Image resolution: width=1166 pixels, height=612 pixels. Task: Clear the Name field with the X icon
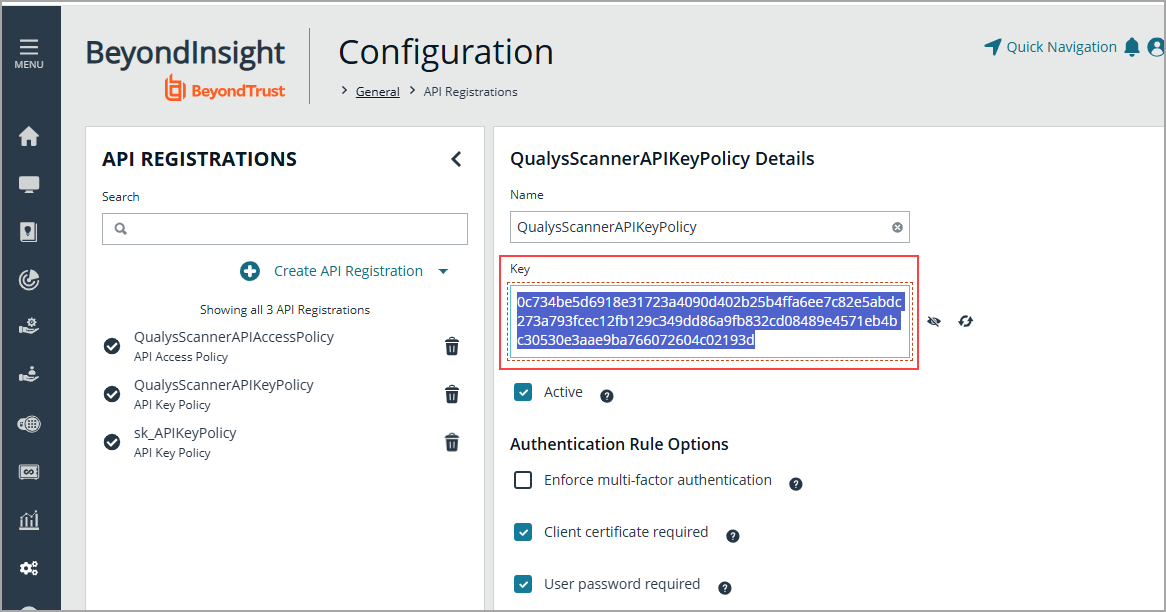tap(897, 227)
